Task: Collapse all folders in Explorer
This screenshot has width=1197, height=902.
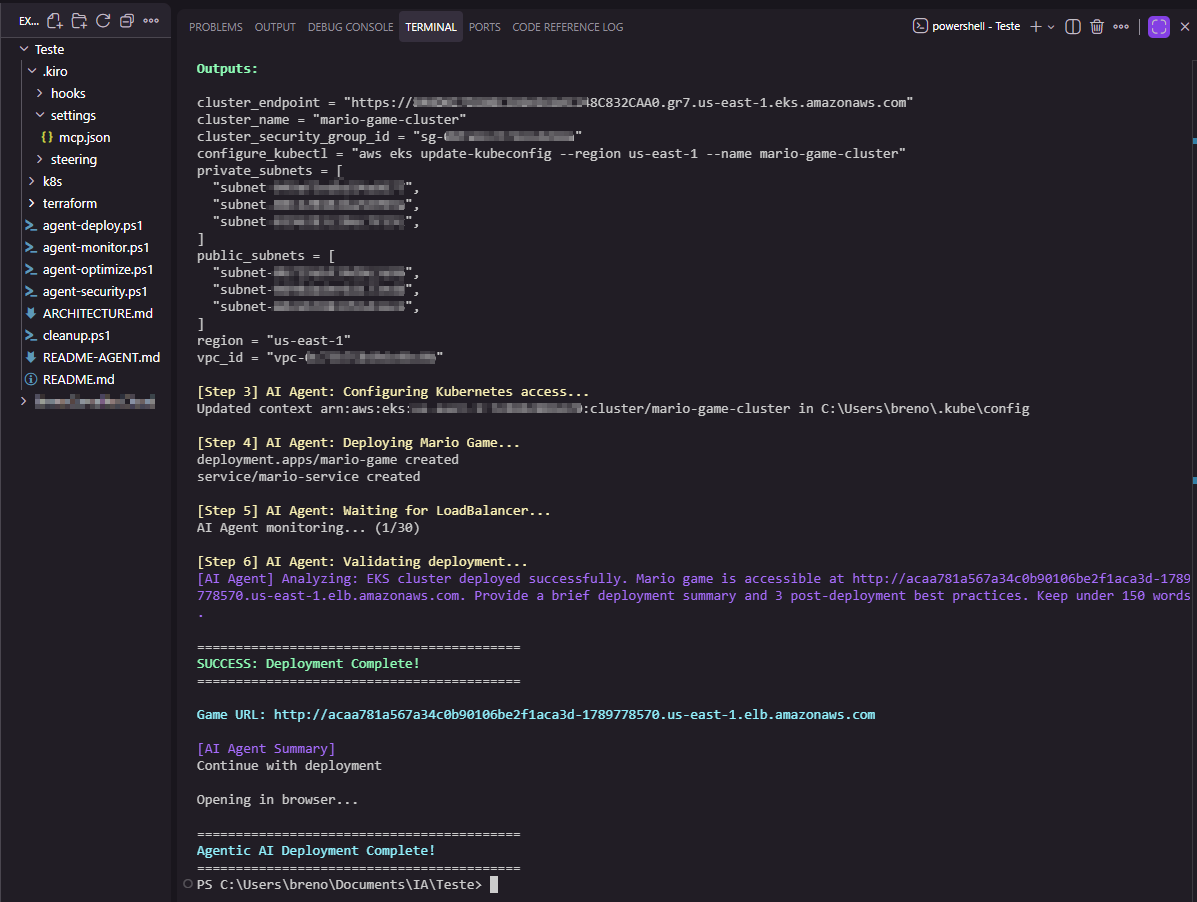Action: coord(126,20)
